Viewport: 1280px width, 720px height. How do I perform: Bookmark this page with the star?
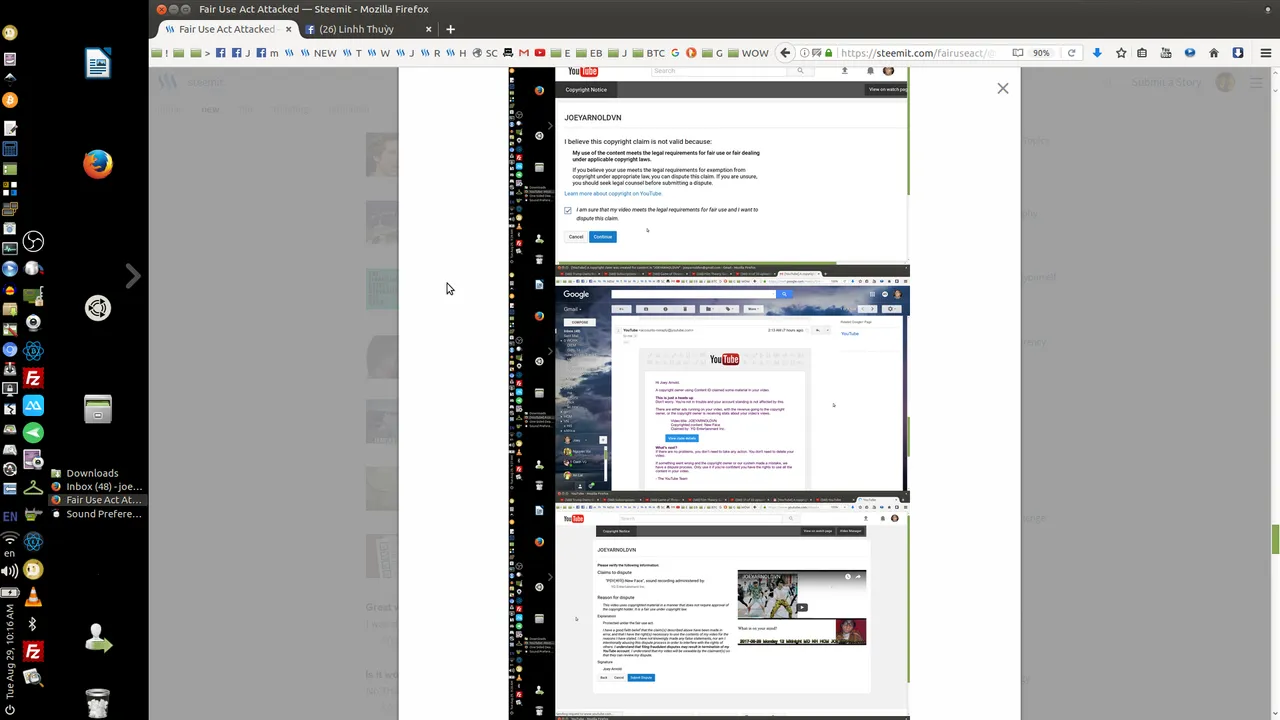click(x=1121, y=53)
